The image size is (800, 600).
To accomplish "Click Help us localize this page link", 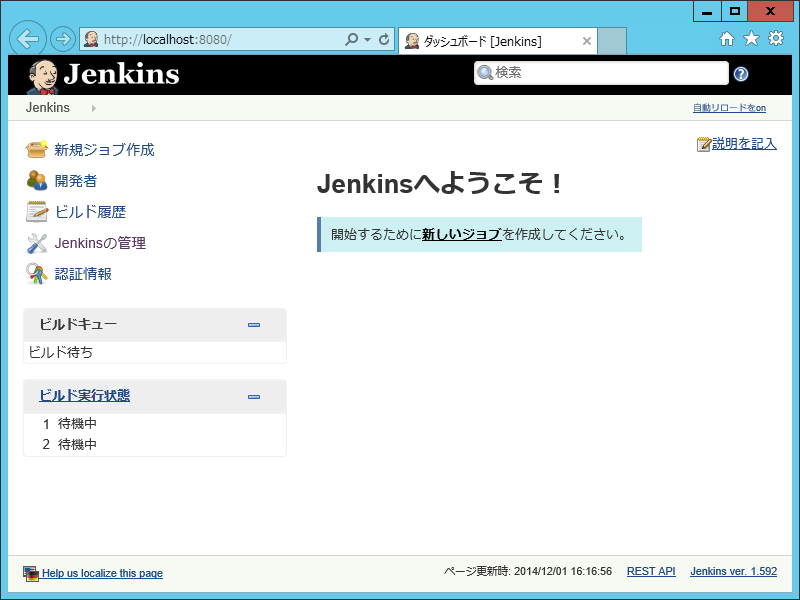I will (102, 573).
